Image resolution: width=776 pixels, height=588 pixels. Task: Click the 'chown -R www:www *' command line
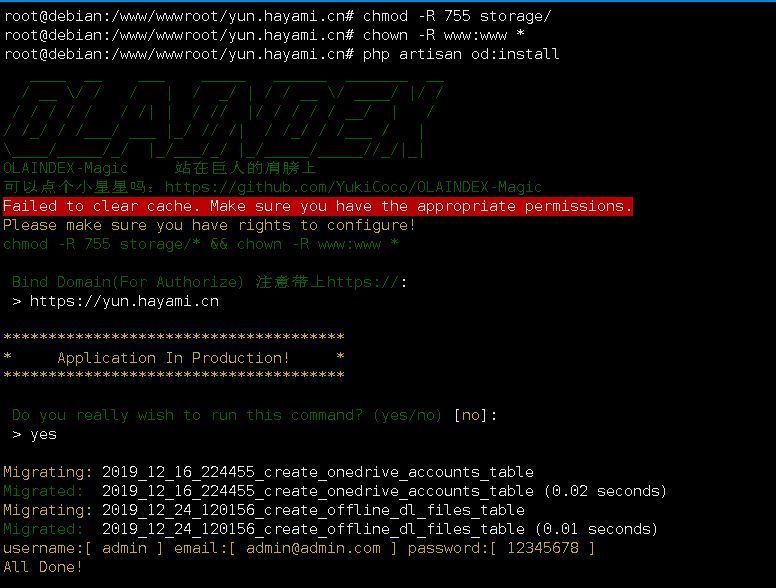(264, 35)
